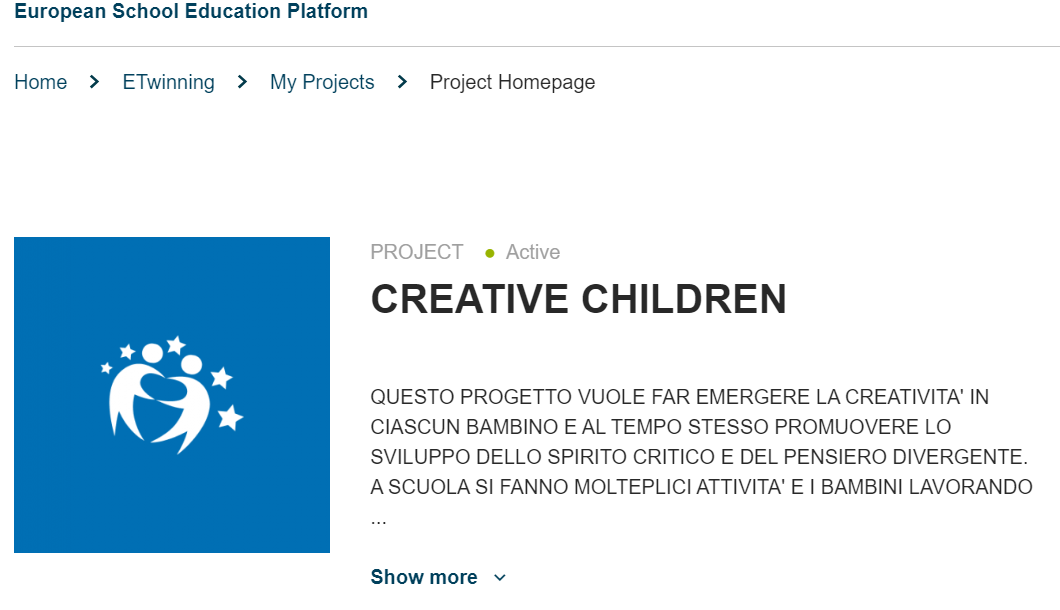Click the Active status label

533,252
